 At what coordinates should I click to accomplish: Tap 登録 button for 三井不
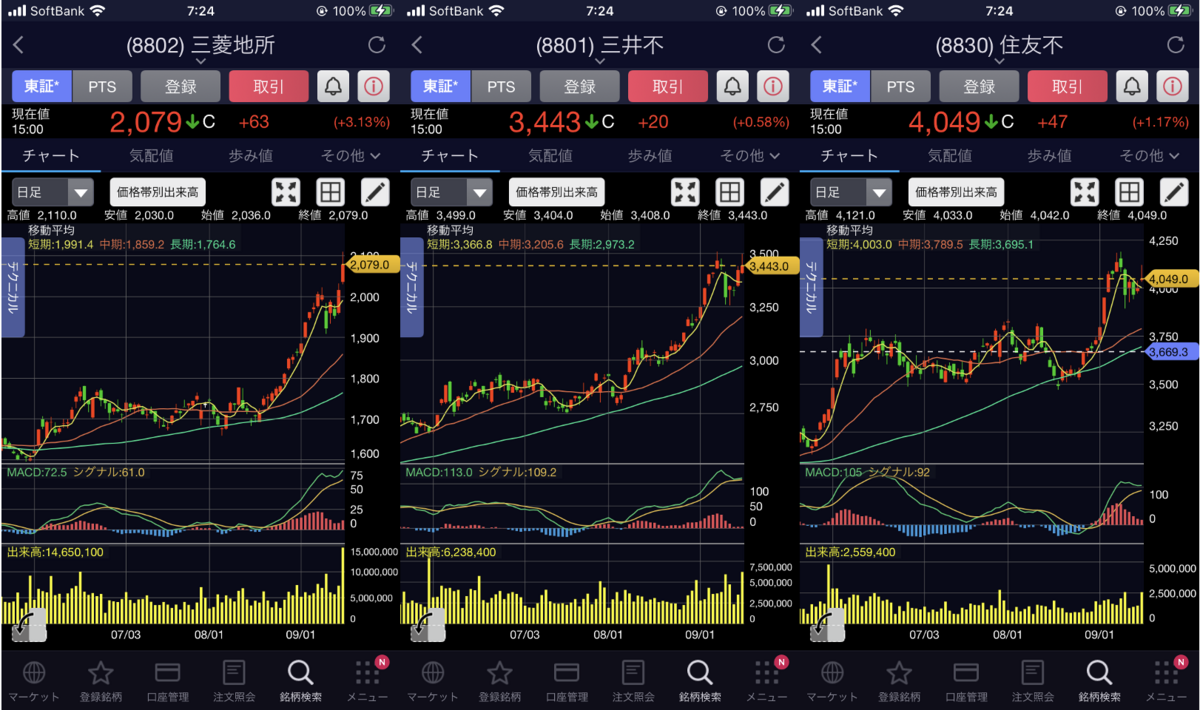click(580, 87)
